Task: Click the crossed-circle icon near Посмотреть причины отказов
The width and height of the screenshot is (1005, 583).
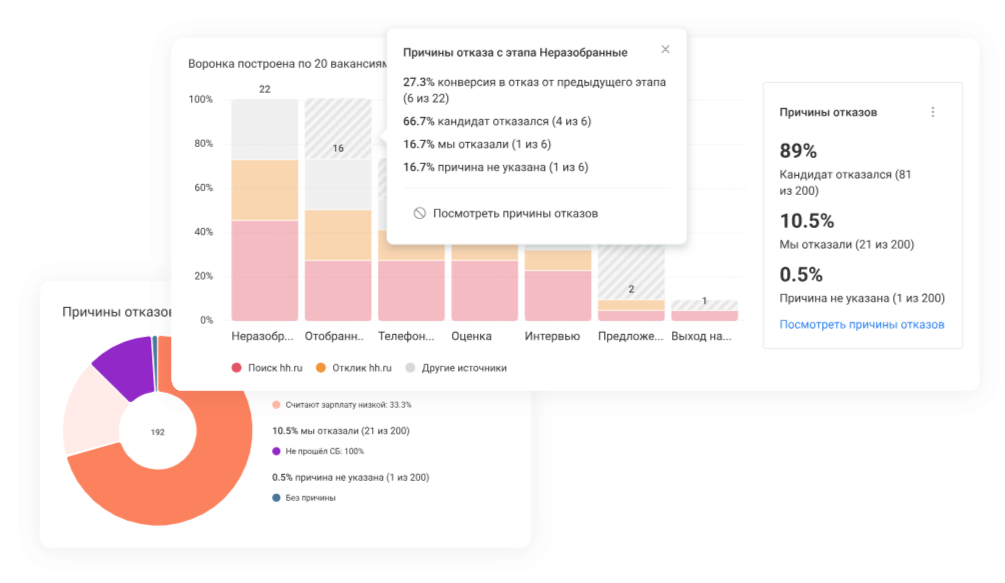Action: coord(420,213)
